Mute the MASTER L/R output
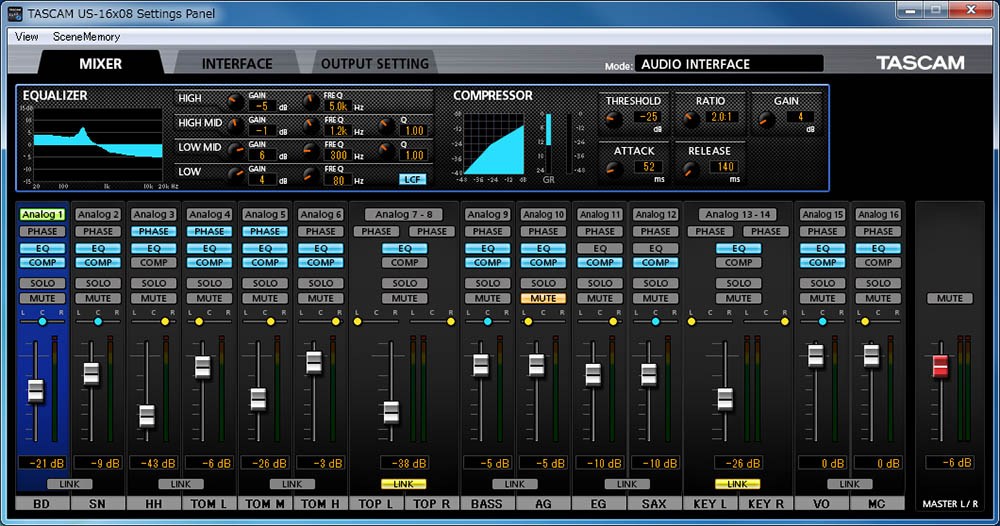1000x526 pixels. pyautogui.click(x=949, y=298)
